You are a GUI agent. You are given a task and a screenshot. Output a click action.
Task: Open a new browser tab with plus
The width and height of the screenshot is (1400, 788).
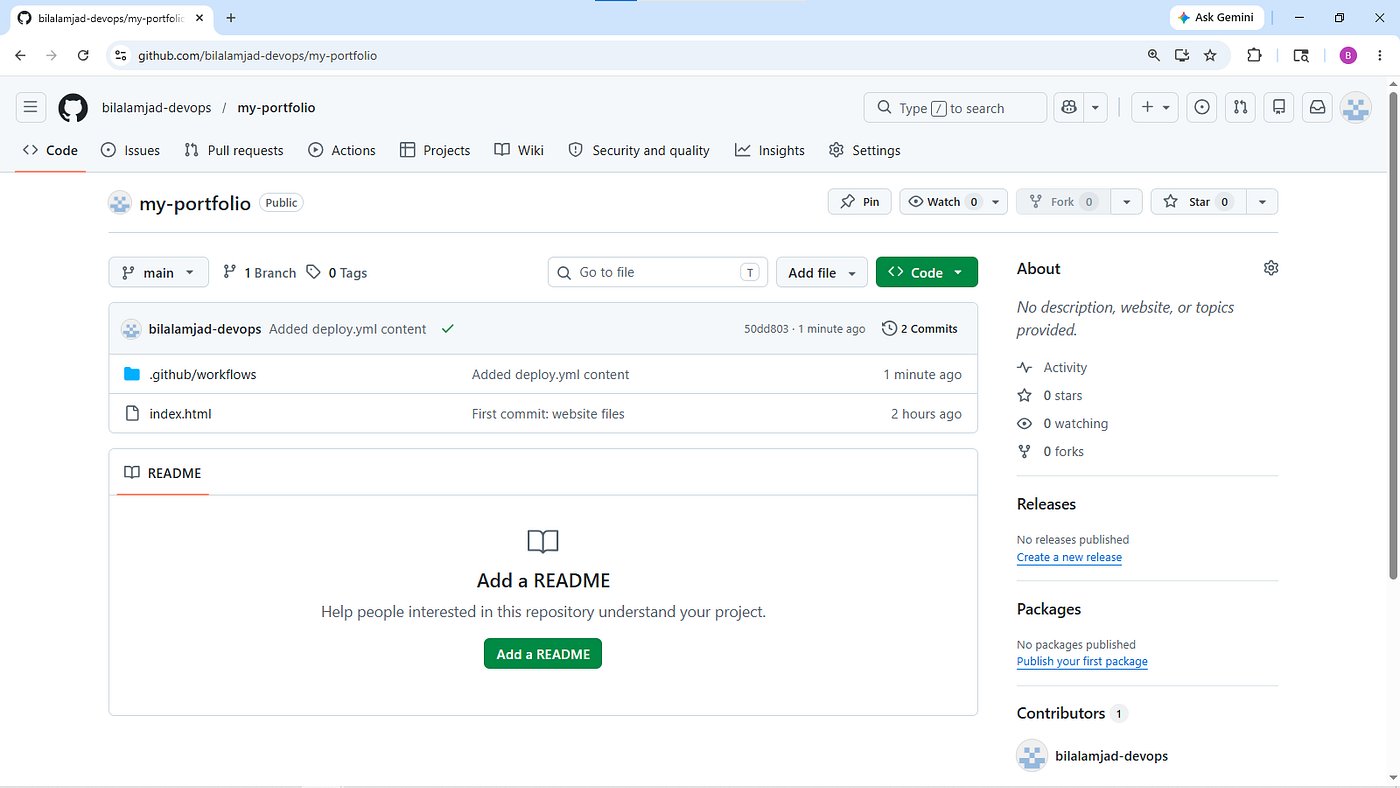point(231,18)
